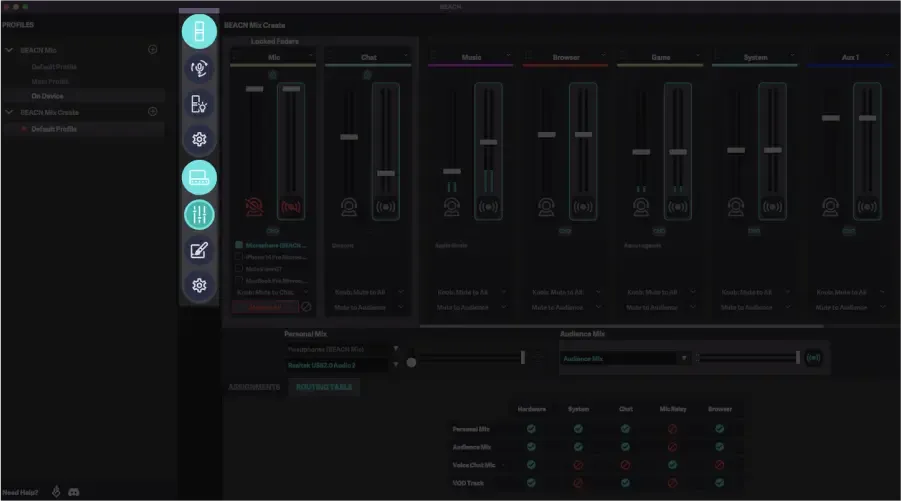Open the mixer faders icon in sidebar
Screen dimensions: 901x501
click(x=199, y=214)
